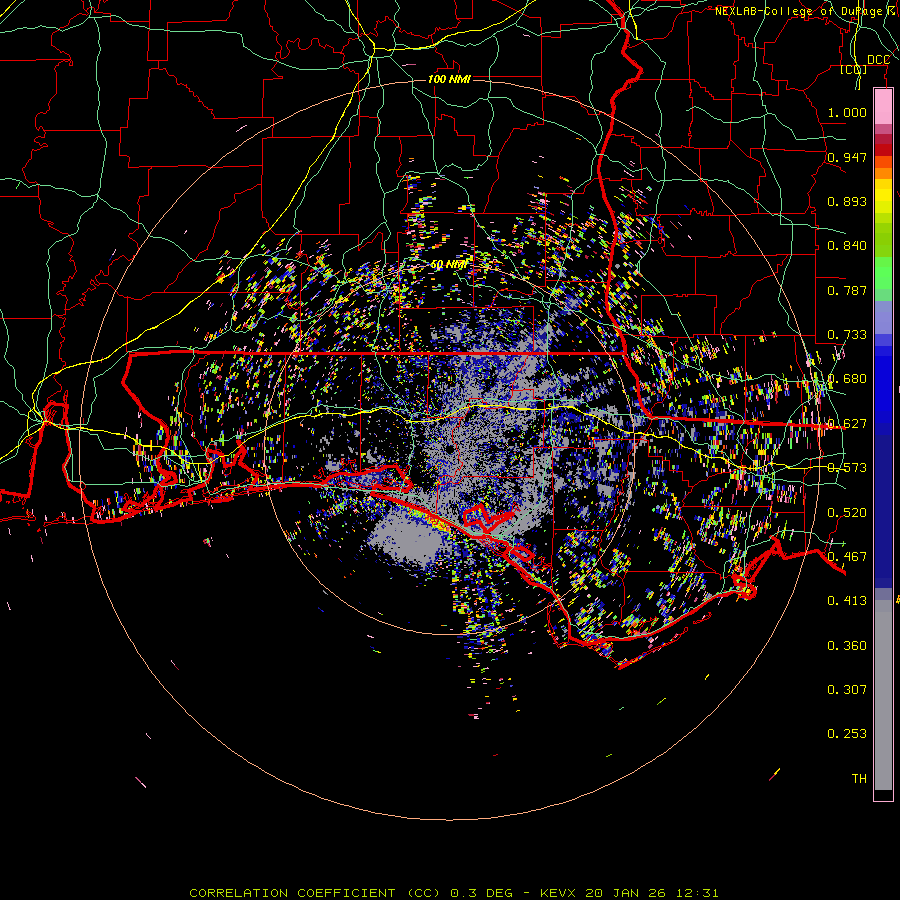Click the 0.733 legend value

(847, 335)
